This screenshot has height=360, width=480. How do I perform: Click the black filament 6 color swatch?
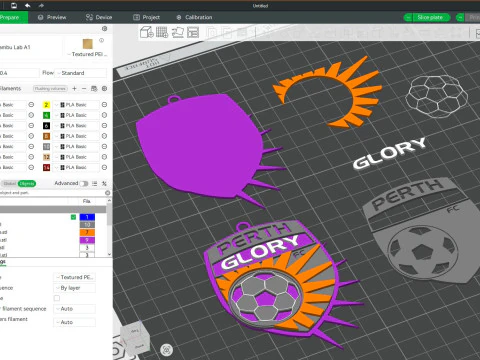[x=46, y=126]
